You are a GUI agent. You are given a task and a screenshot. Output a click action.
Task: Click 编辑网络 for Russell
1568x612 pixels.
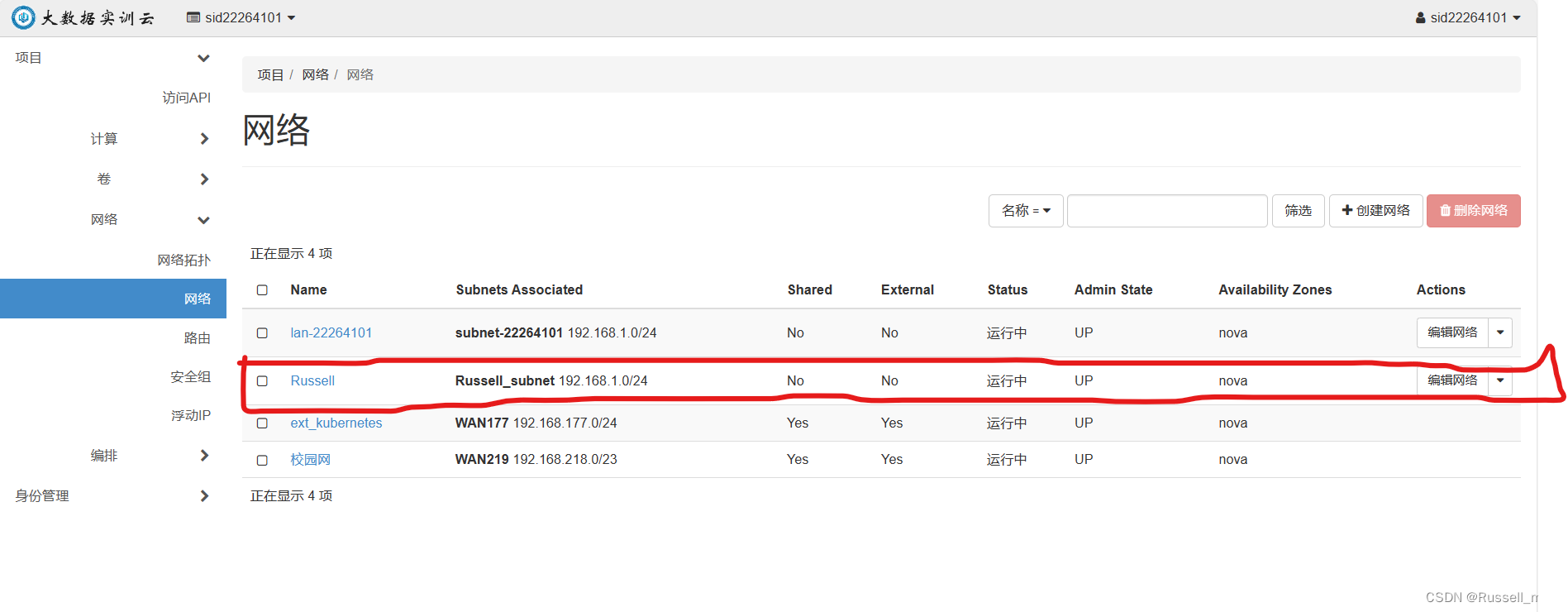click(1452, 380)
